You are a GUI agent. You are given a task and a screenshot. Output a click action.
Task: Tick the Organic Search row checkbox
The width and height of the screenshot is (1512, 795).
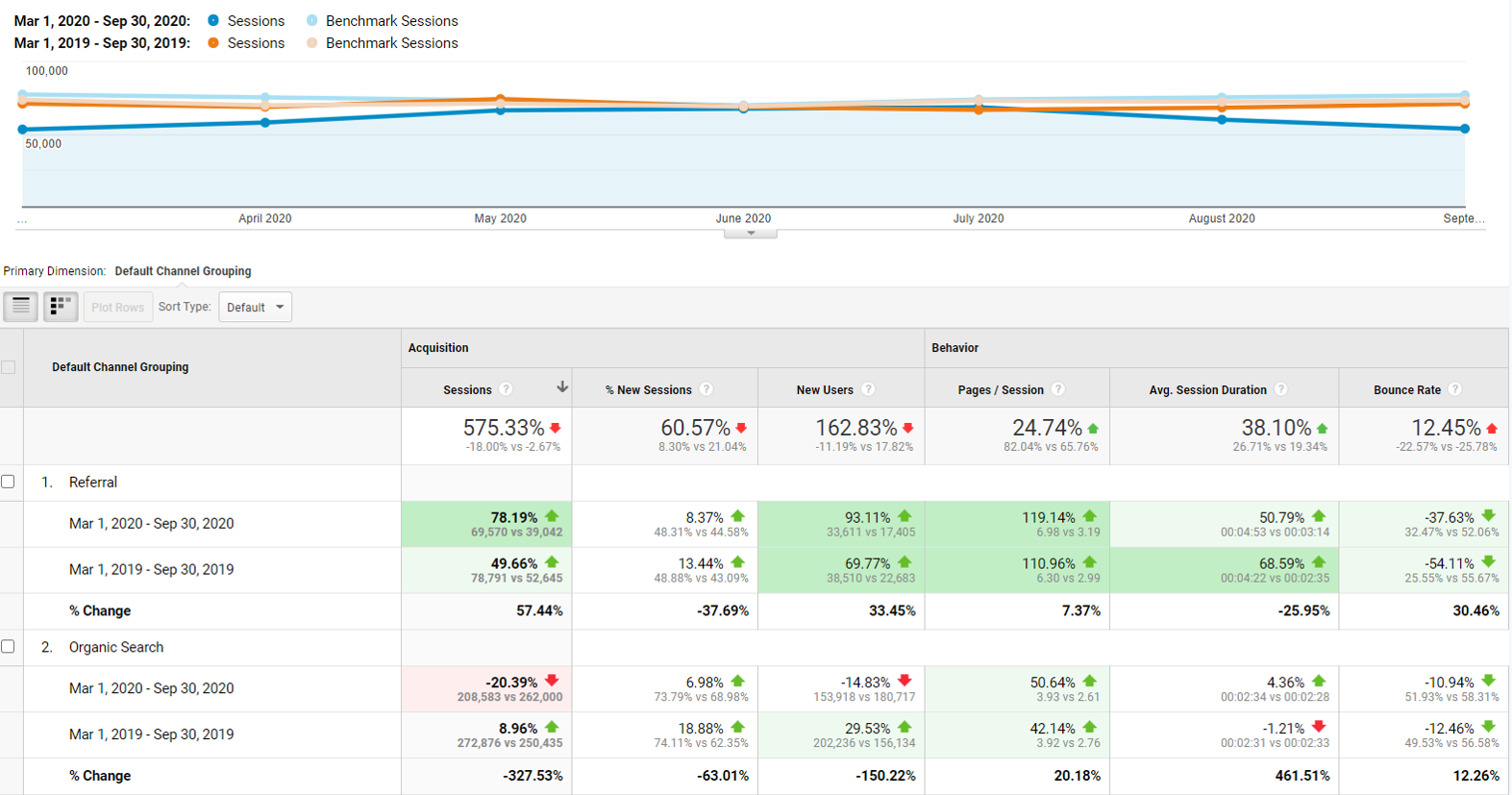coord(9,647)
